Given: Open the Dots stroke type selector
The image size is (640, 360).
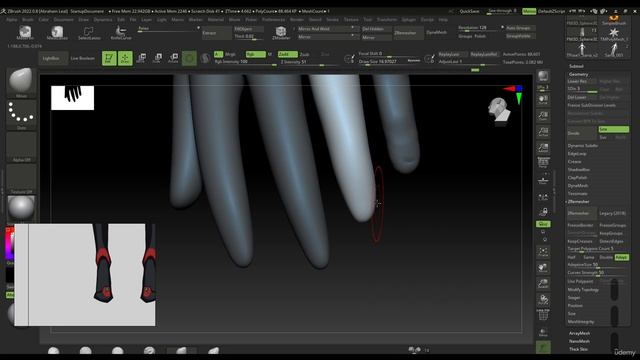Looking at the screenshot, I should [21, 115].
